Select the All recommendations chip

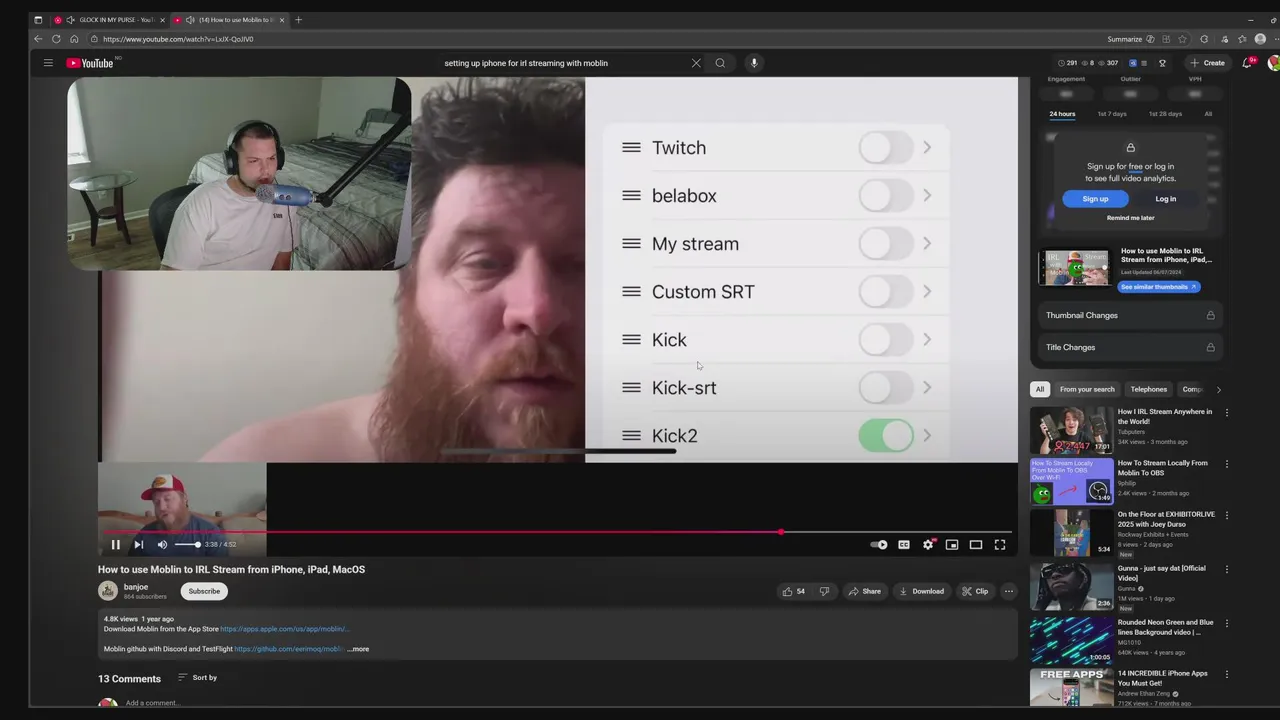(1040, 389)
